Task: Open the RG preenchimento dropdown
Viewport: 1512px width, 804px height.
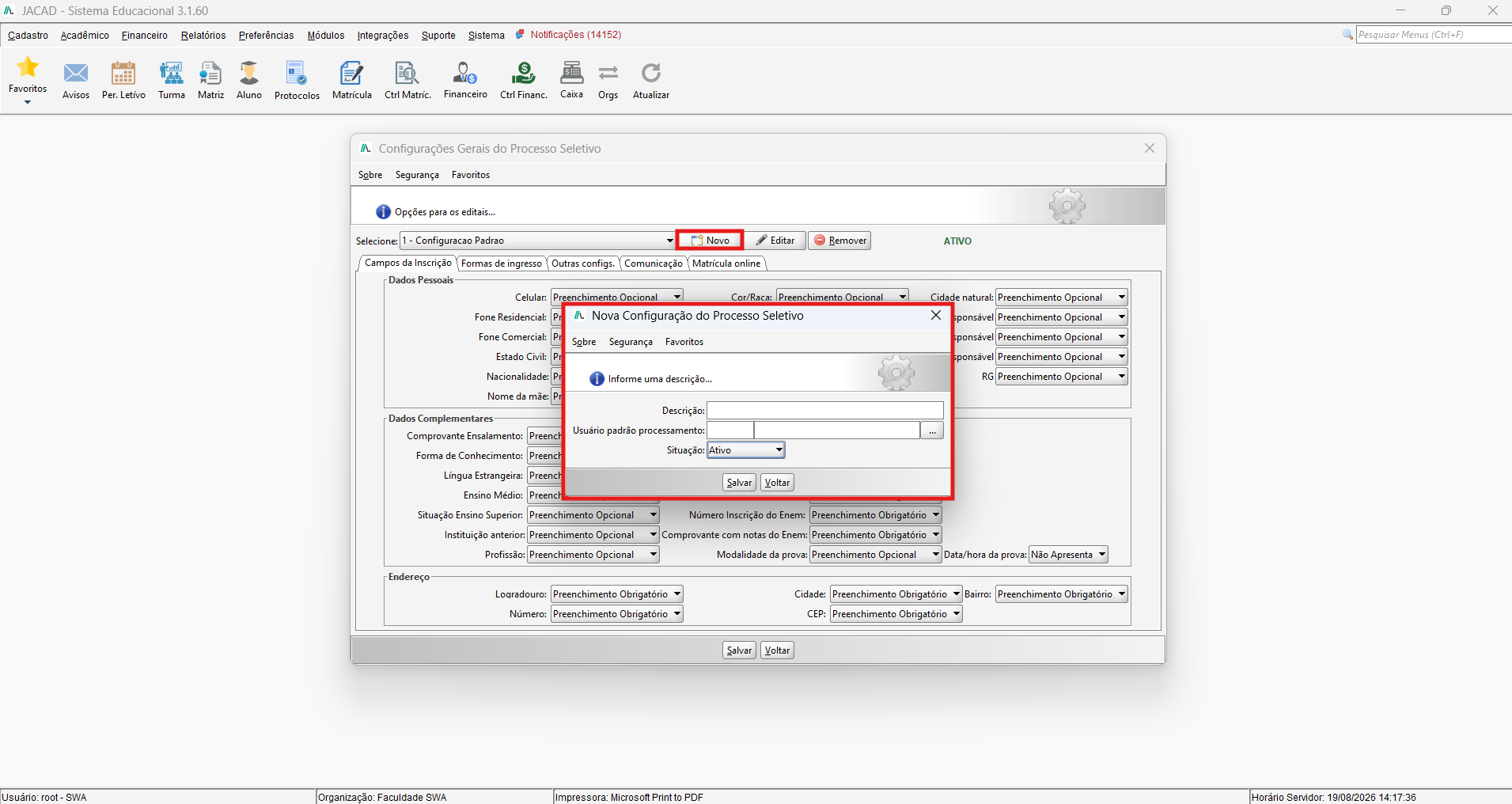Action: pos(1061,377)
